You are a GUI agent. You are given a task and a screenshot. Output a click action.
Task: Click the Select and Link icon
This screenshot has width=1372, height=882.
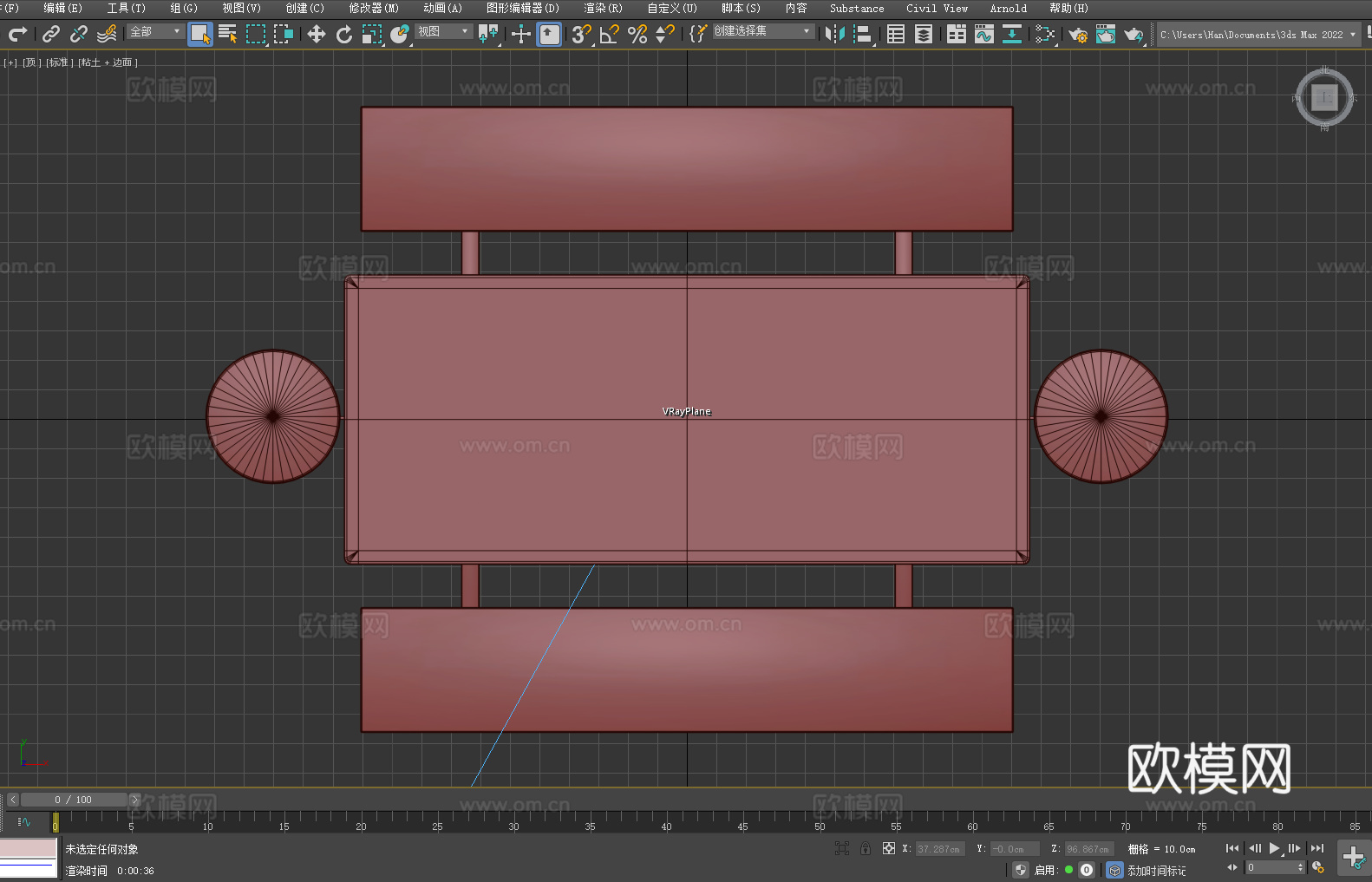coord(51,34)
